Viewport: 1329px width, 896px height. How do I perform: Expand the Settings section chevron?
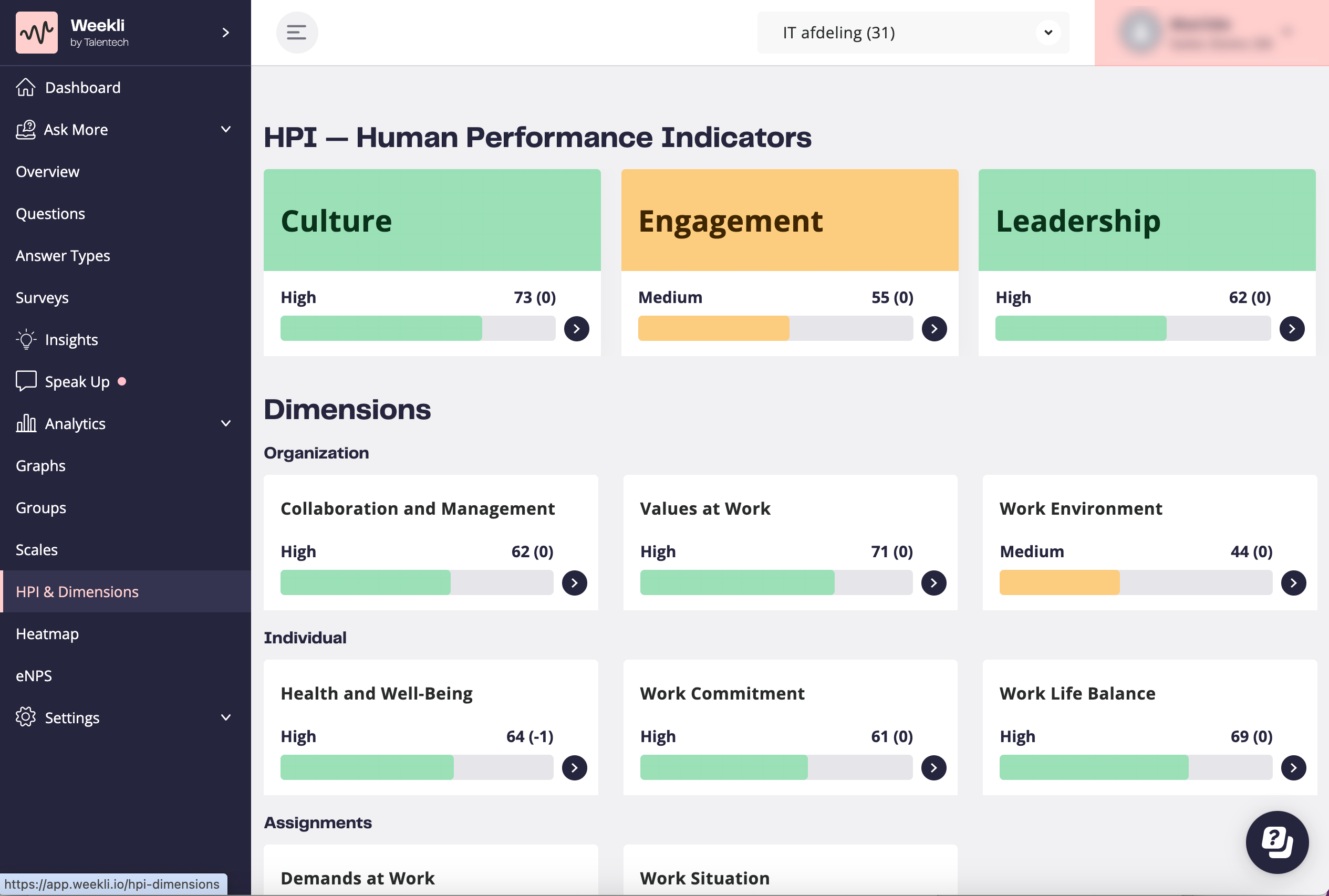coord(226,717)
